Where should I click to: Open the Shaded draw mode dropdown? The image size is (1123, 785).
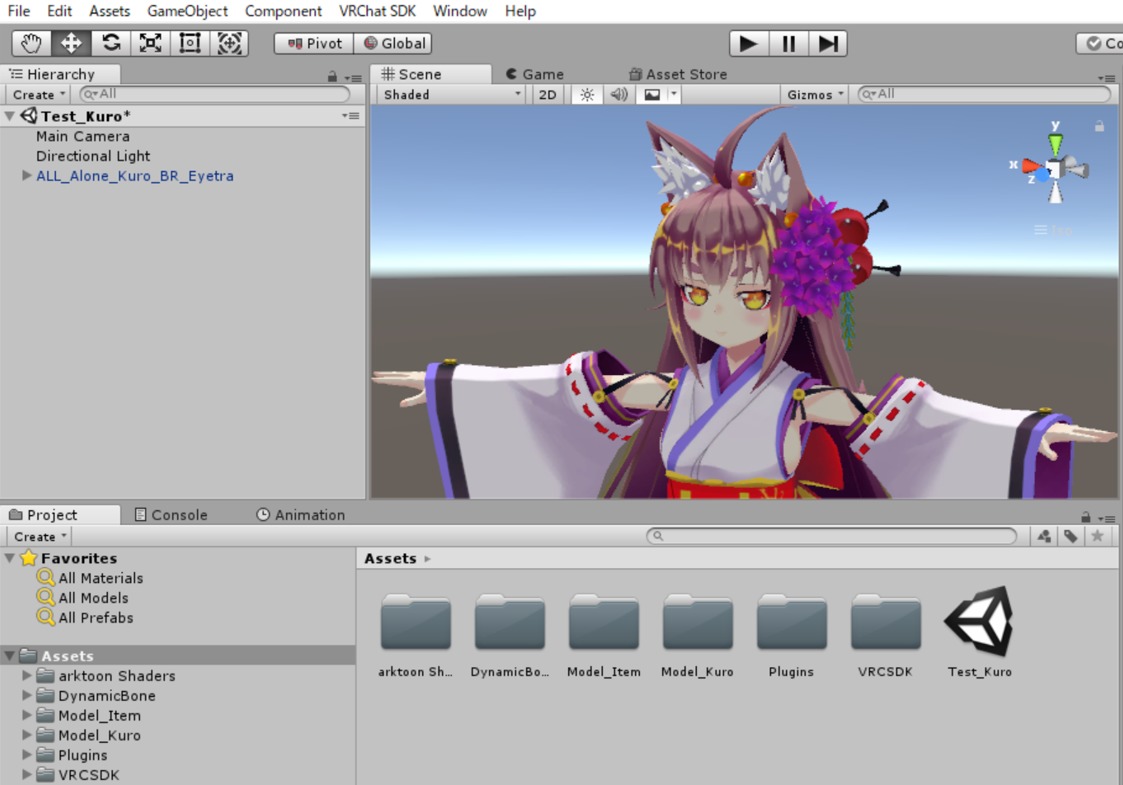point(452,95)
